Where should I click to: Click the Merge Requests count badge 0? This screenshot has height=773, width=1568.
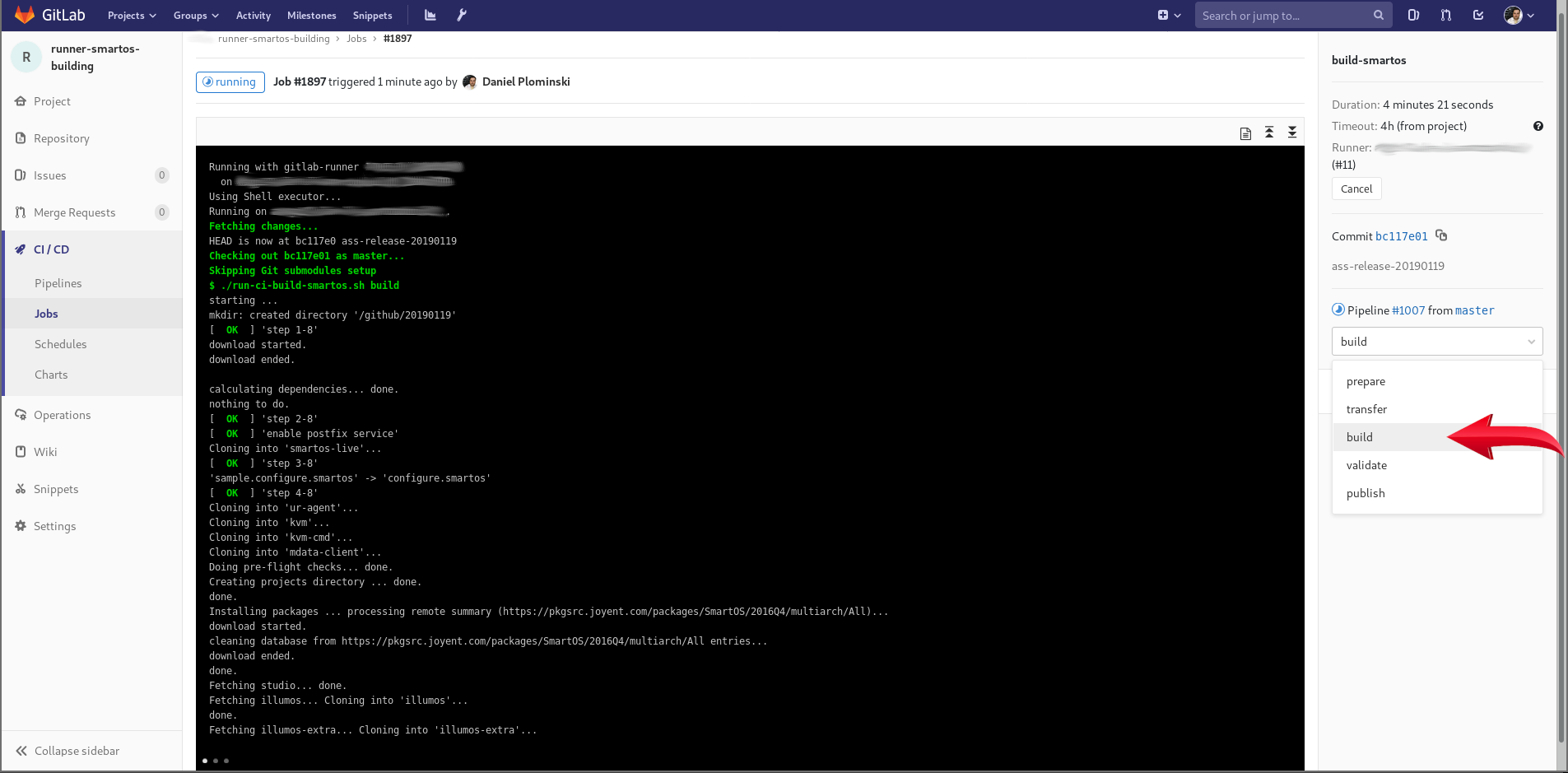[162, 212]
